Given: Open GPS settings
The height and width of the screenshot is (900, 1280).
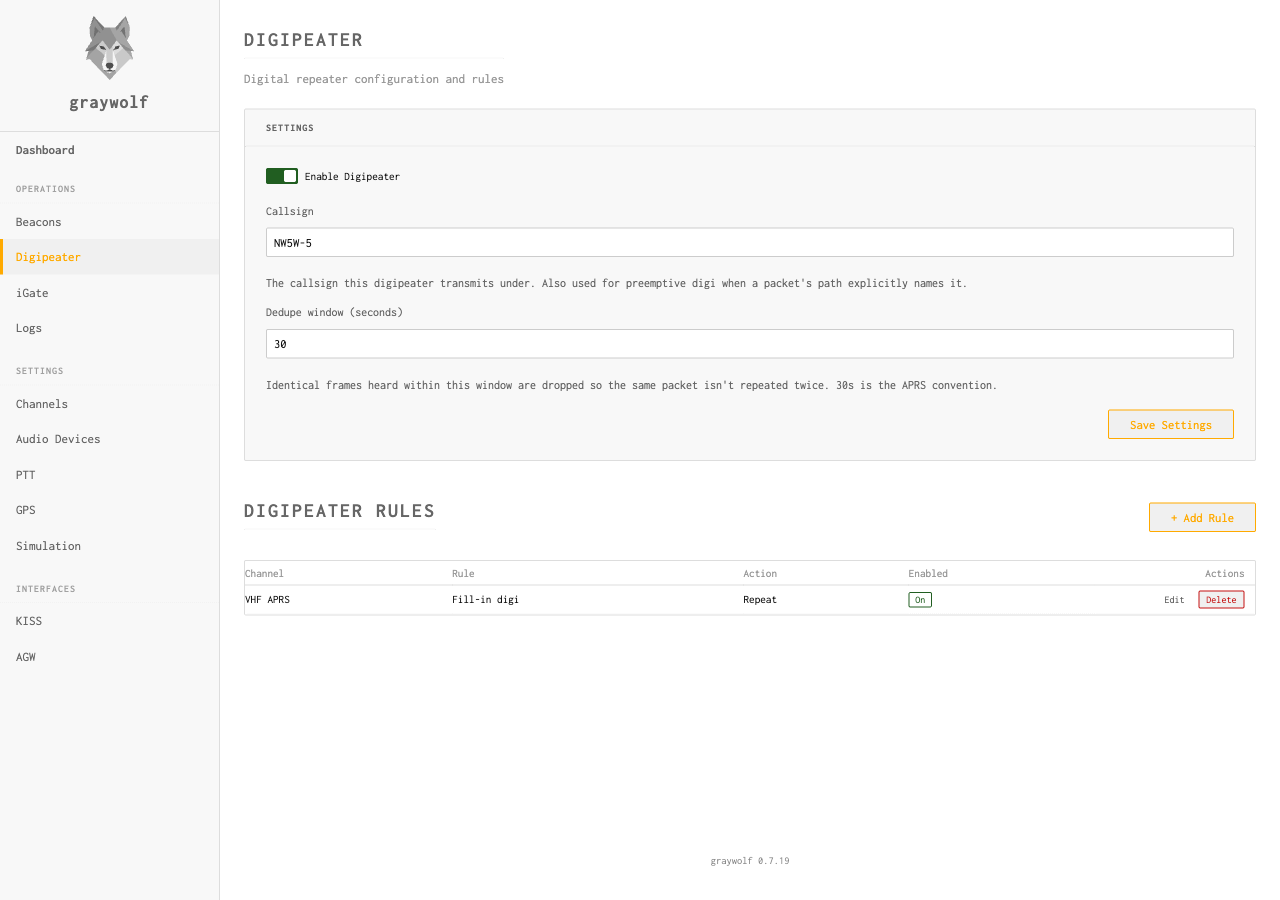Looking at the screenshot, I should (x=25, y=510).
